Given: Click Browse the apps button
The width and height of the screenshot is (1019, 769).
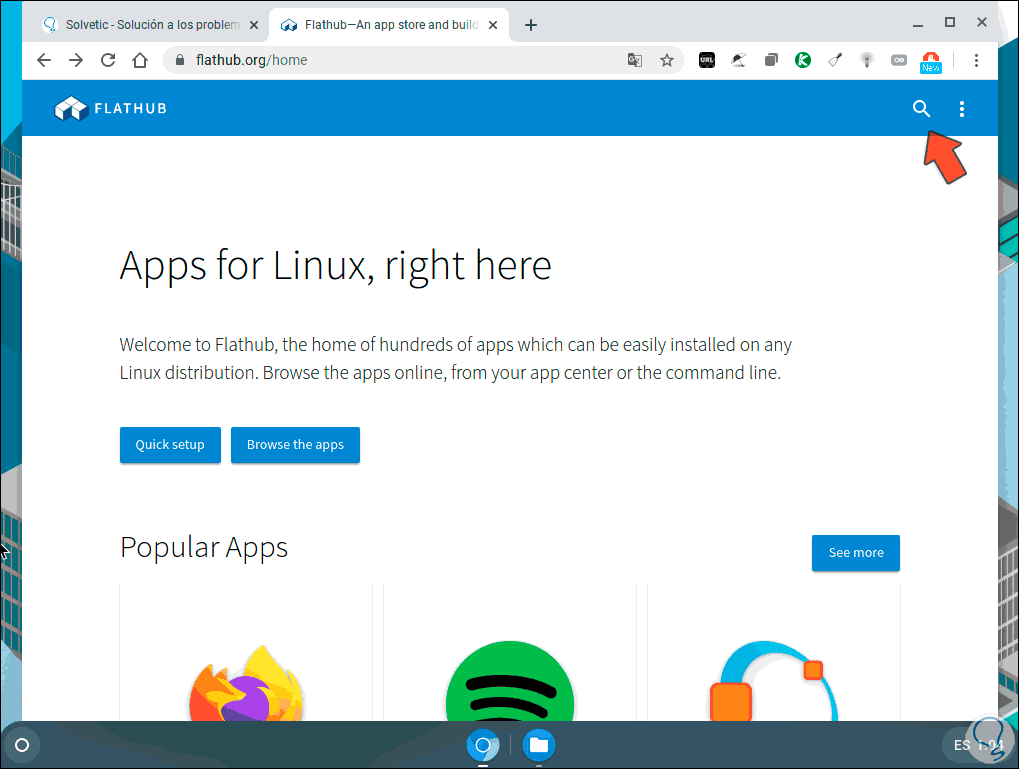Looking at the screenshot, I should pos(295,445).
